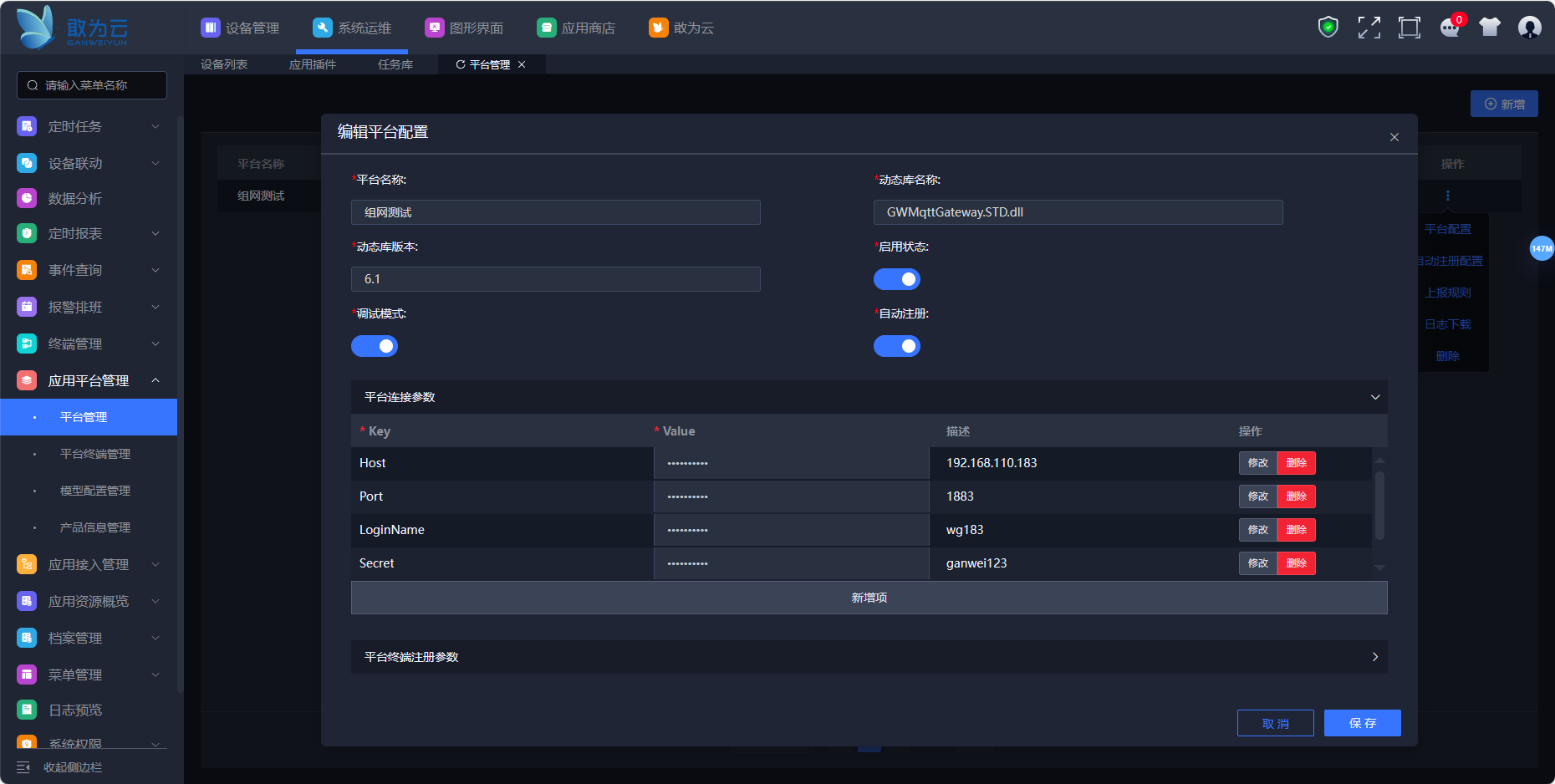Click the 数据分析 sidebar icon

point(27,198)
